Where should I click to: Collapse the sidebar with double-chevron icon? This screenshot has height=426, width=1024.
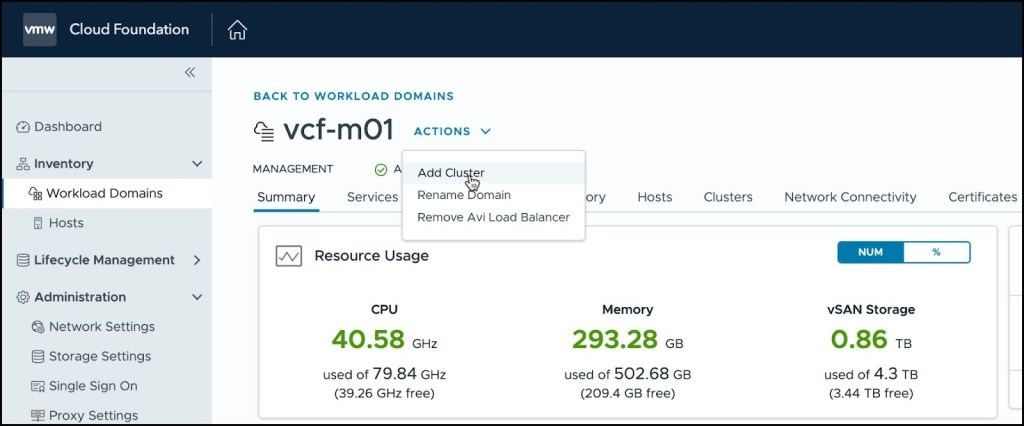190,72
